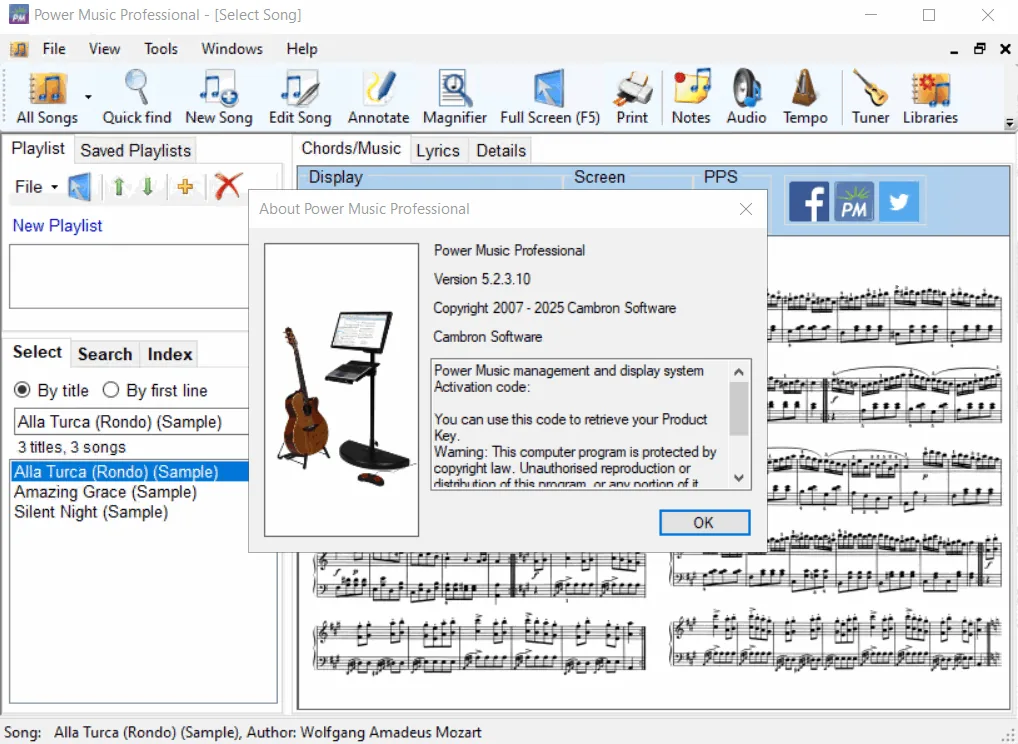Viewport: 1018px width, 744px height.
Task: Close the About Power Music Professional dialog
Action: [x=745, y=209]
